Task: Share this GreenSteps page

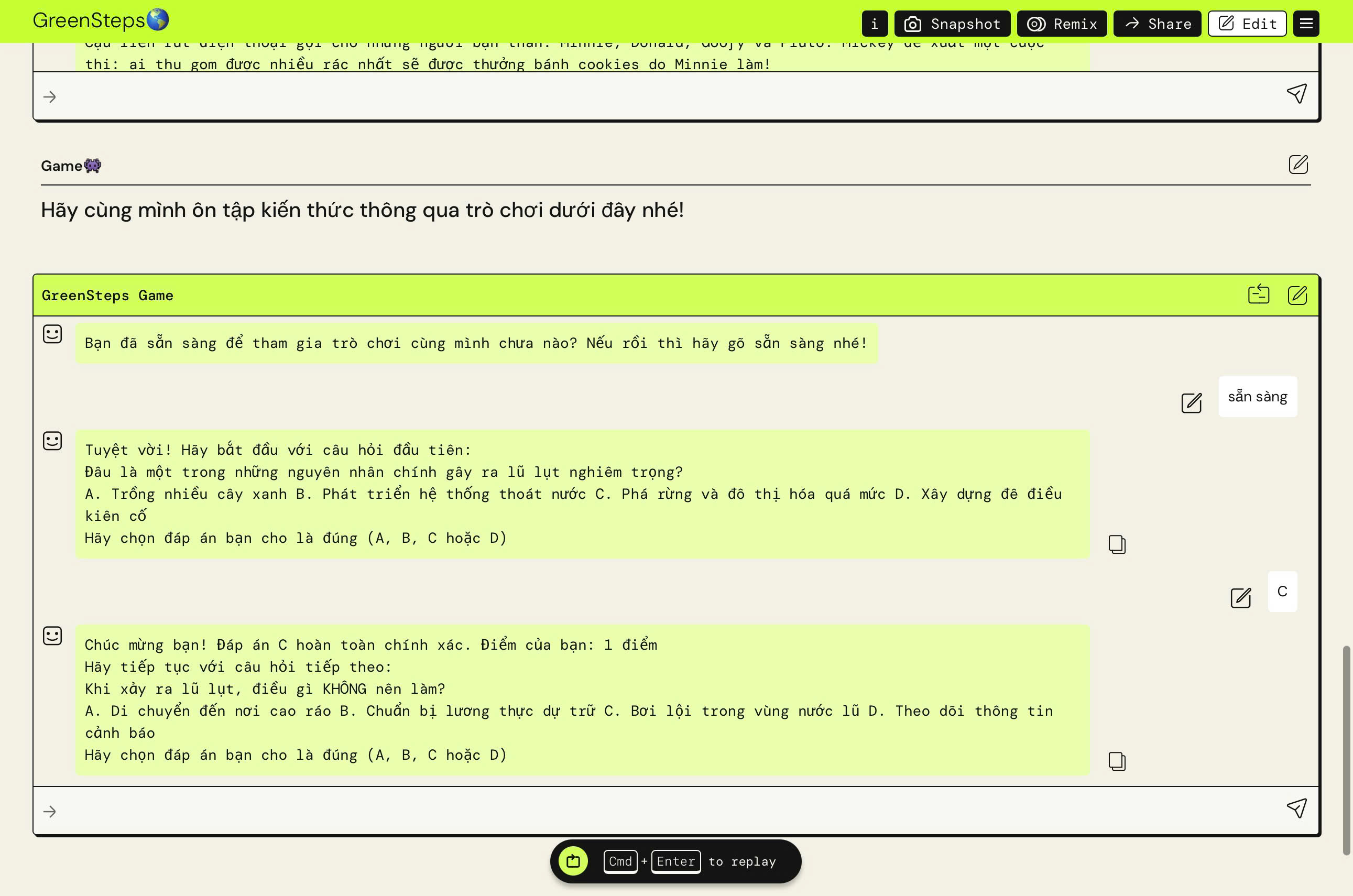Action: tap(1157, 24)
